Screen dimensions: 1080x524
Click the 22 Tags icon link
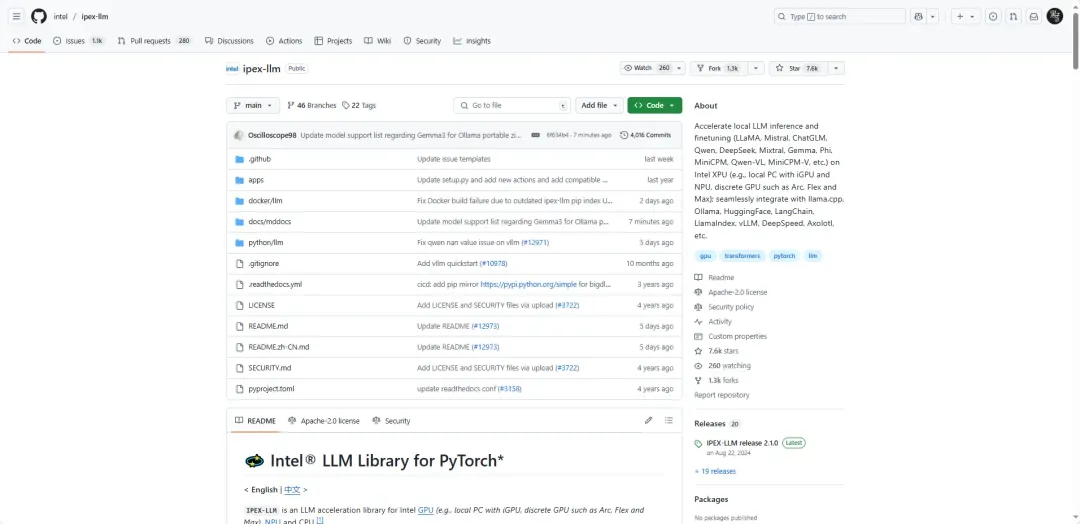pos(359,105)
